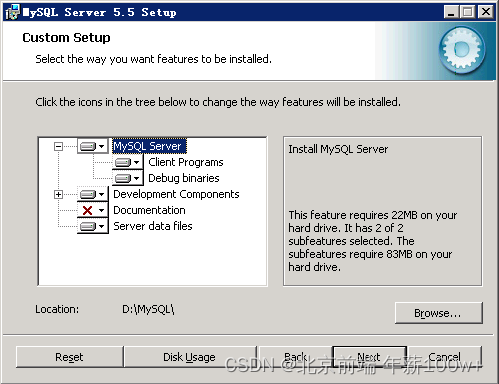The width and height of the screenshot is (499, 384).
Task: Open the dropdown arrow for Documentation feature
Action: tap(101, 210)
